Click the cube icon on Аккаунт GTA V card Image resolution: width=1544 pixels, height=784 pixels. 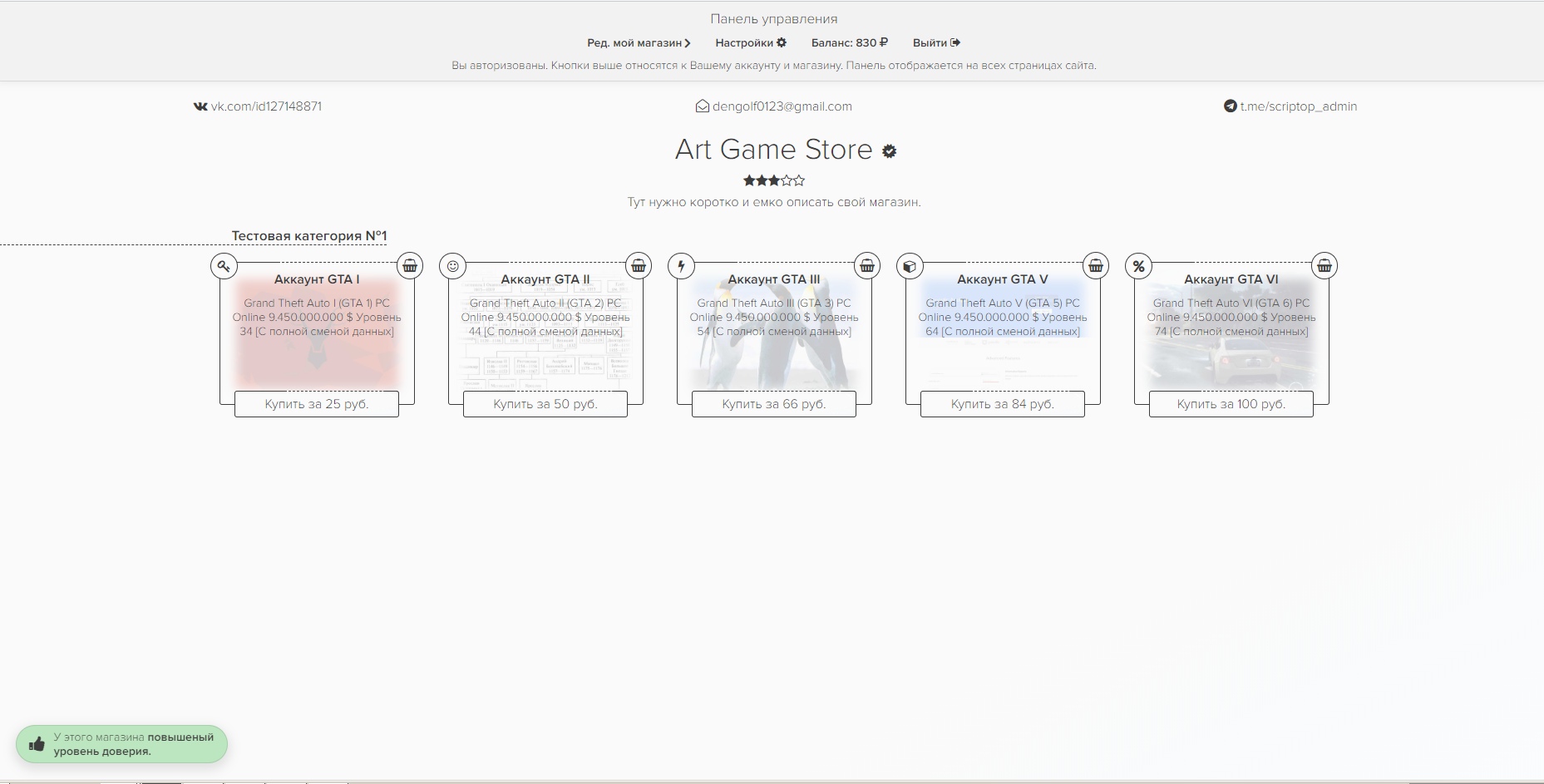[x=910, y=266]
